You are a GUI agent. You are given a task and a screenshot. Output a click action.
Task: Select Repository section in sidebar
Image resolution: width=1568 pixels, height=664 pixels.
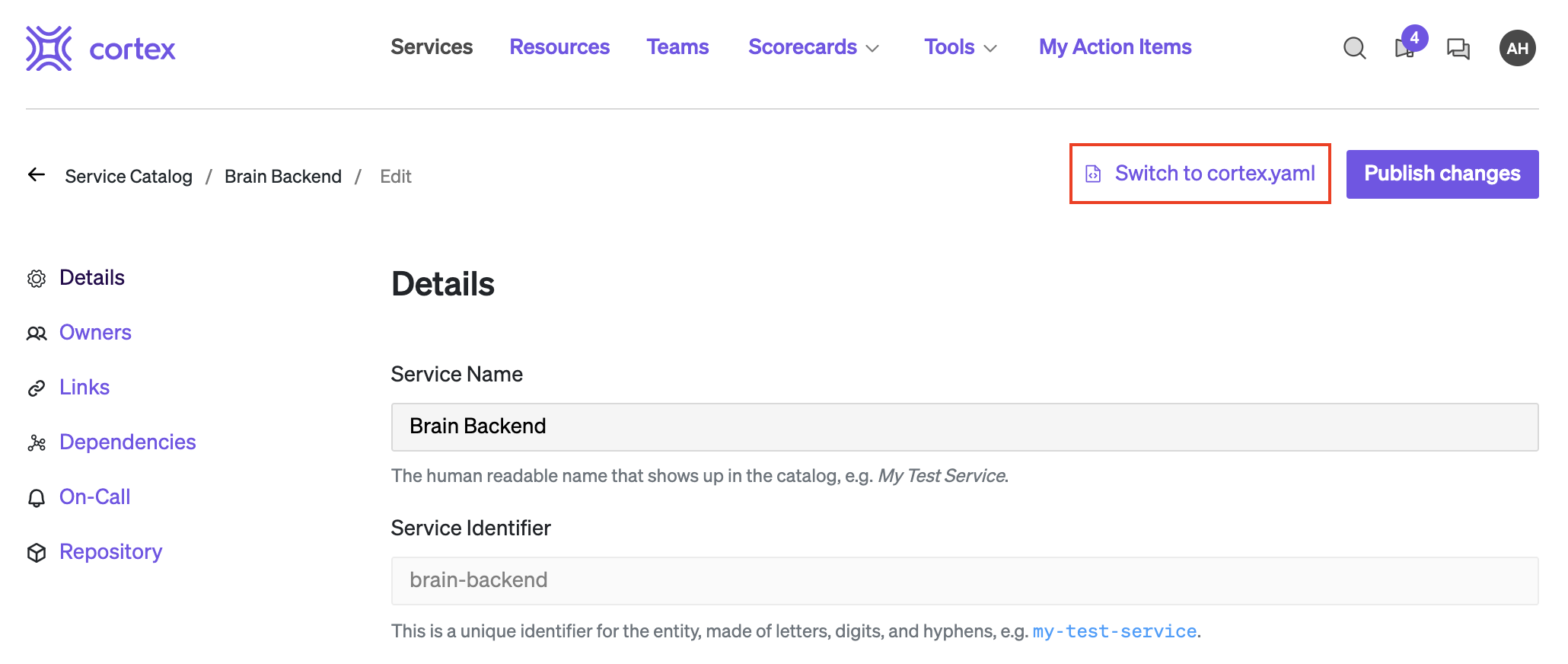[111, 552]
